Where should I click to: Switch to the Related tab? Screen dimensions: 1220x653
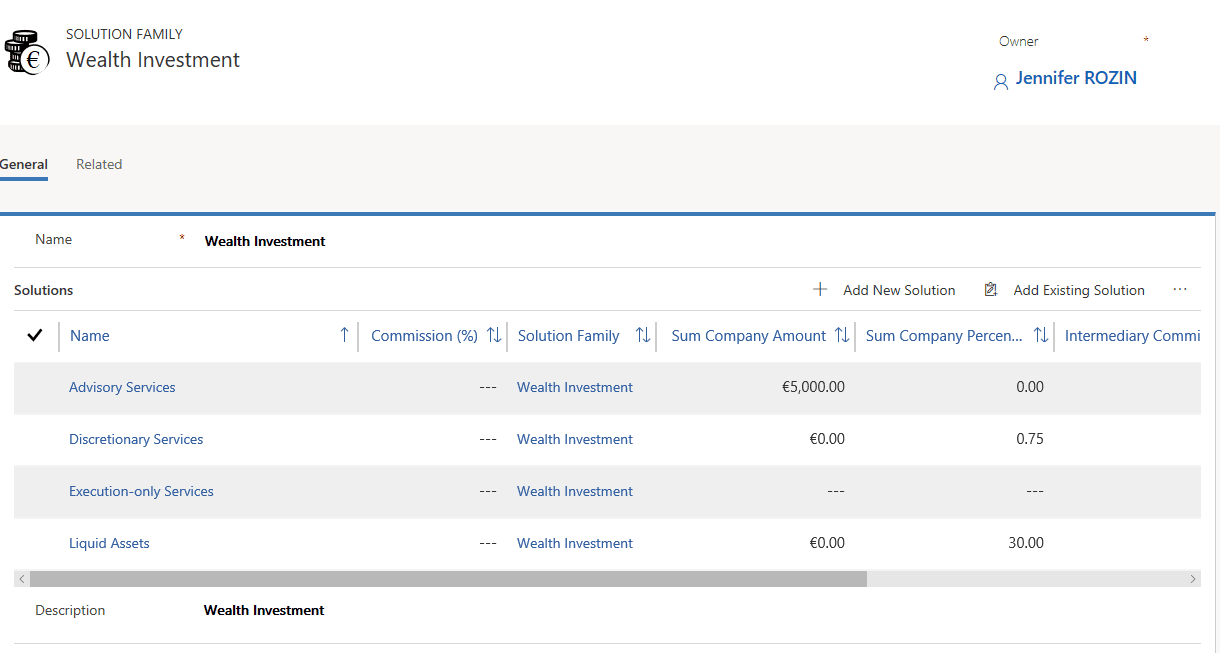(x=99, y=164)
